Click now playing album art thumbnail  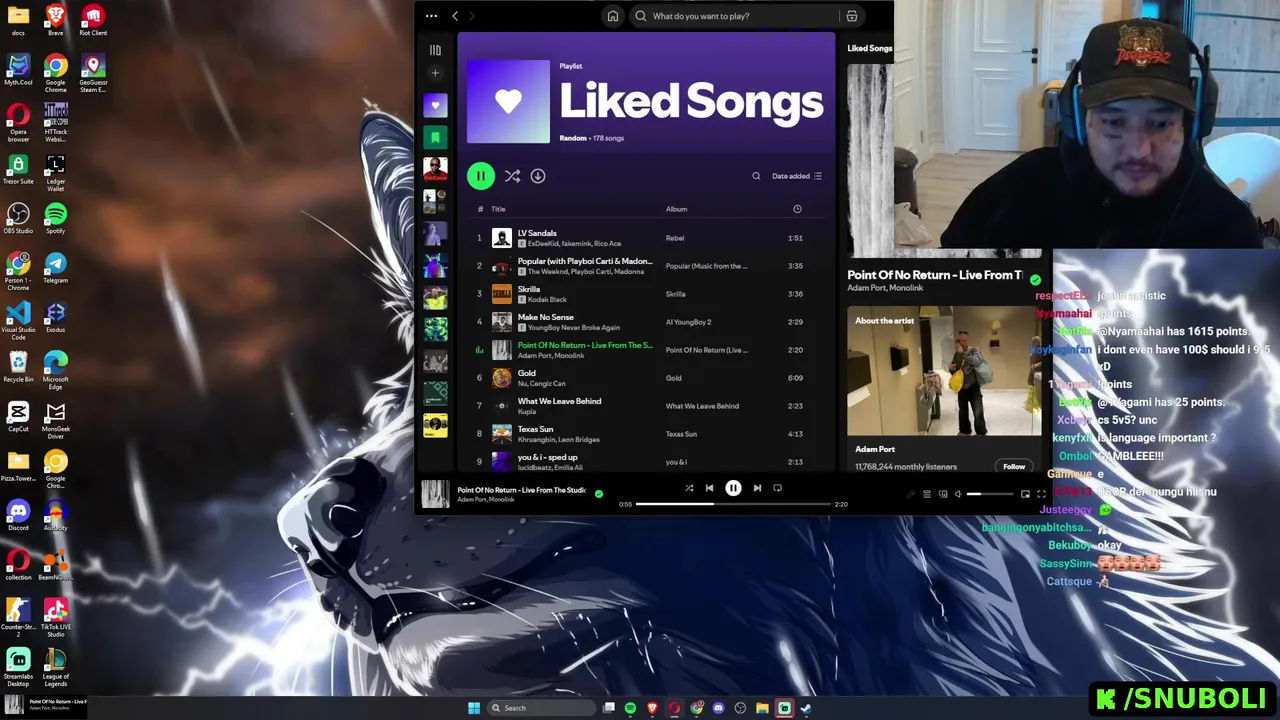(x=435, y=494)
